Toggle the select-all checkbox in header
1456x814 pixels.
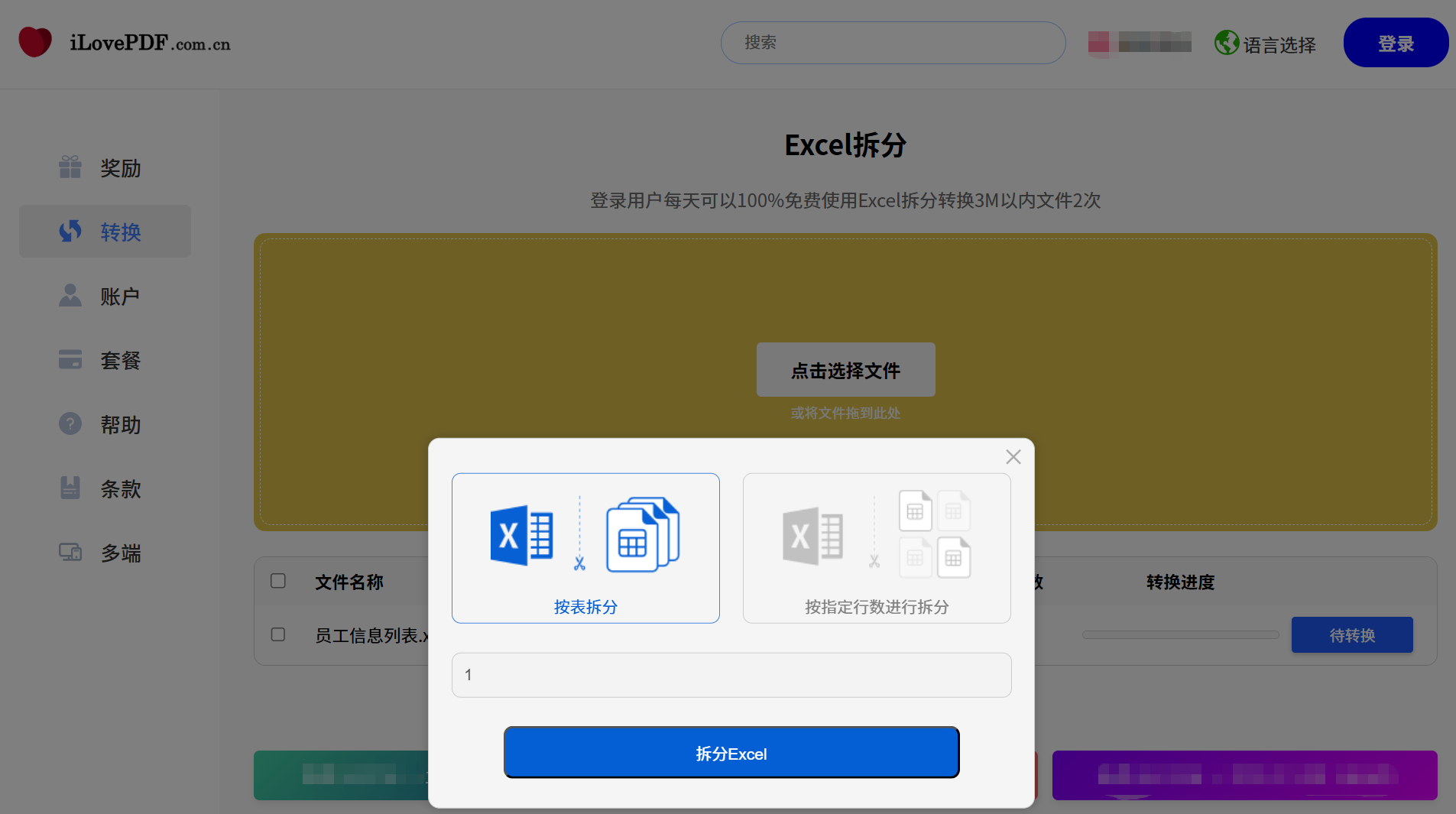[278, 581]
